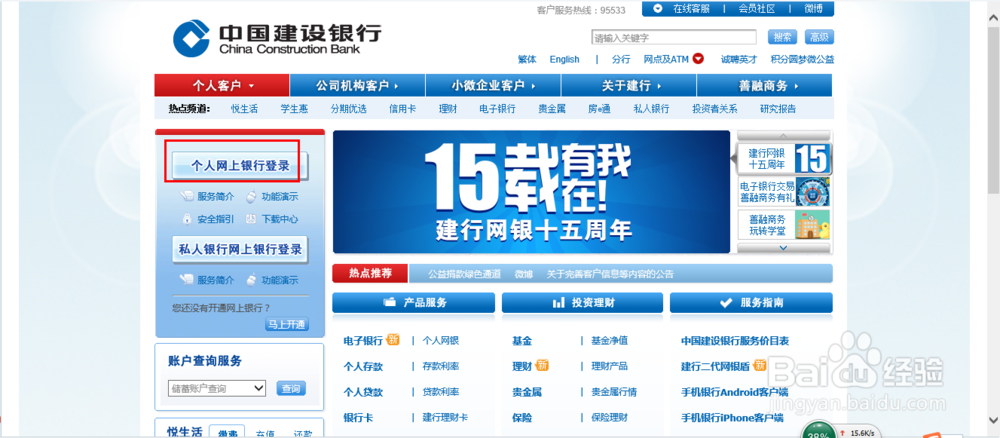Select the 善融商务玩转学堂 thumbnail
Viewport: 1000px width, 438px height.
[x=784, y=225]
